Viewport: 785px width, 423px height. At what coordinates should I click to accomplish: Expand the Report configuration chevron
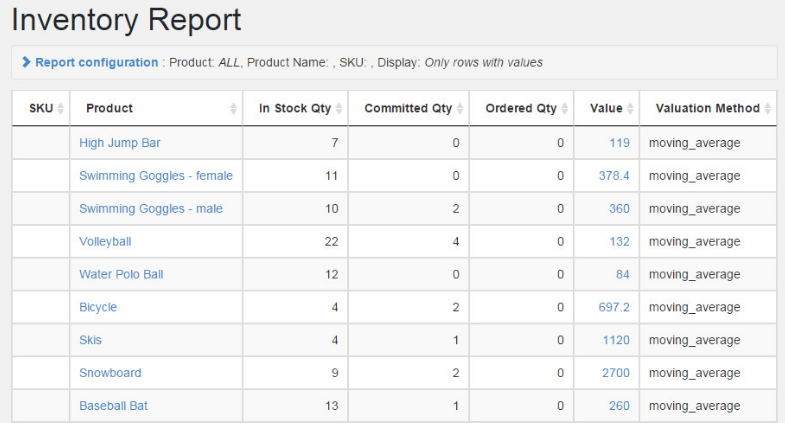coord(26,62)
